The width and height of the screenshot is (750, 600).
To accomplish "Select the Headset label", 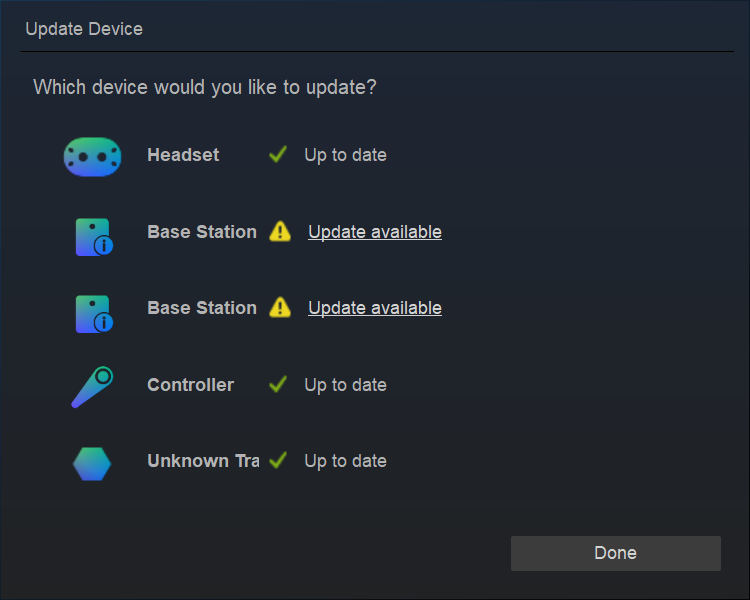I will pyautogui.click(x=183, y=155).
